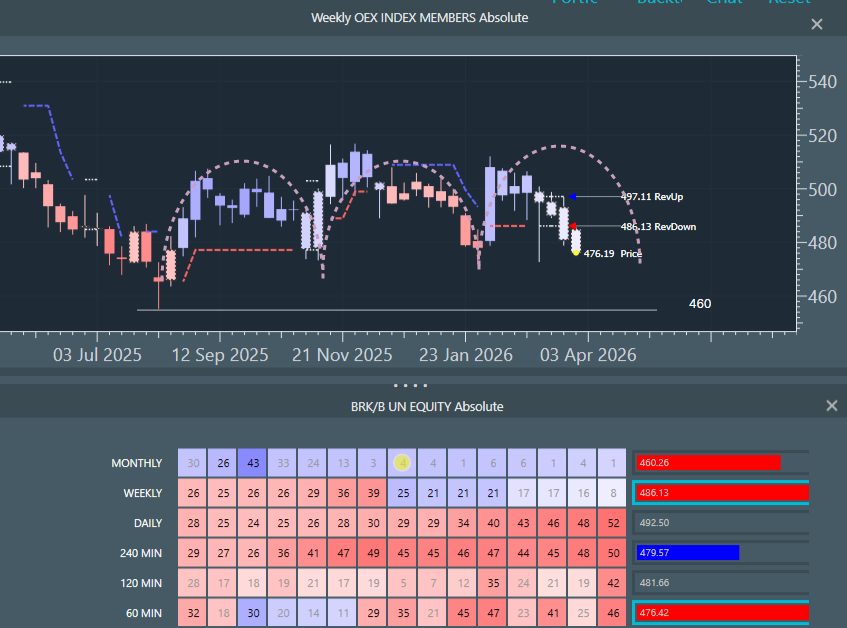Click the 520 price axis label
847x628 pixels.
pyautogui.click(x=822, y=136)
